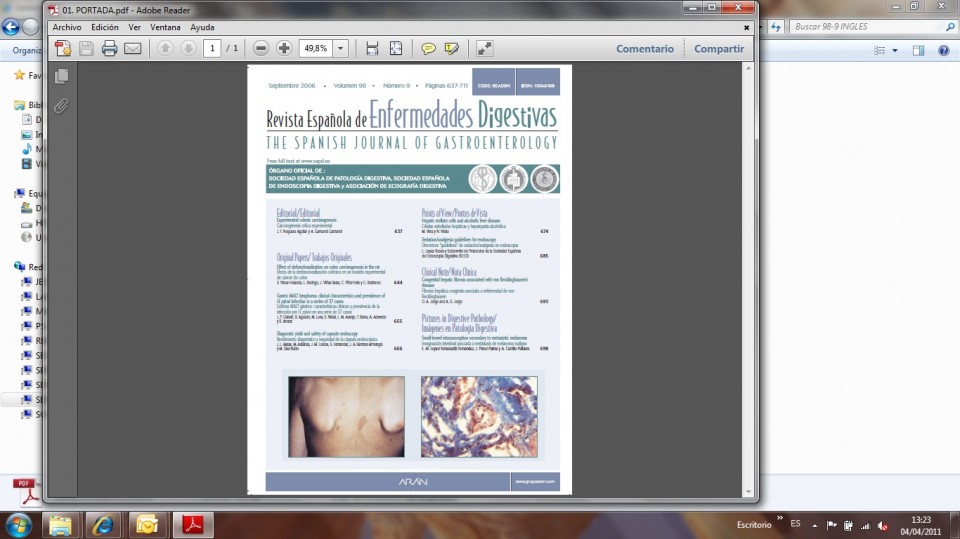This screenshot has height=539, width=960.
Task: Show hidden tray icons arrow
Action: 814,526
